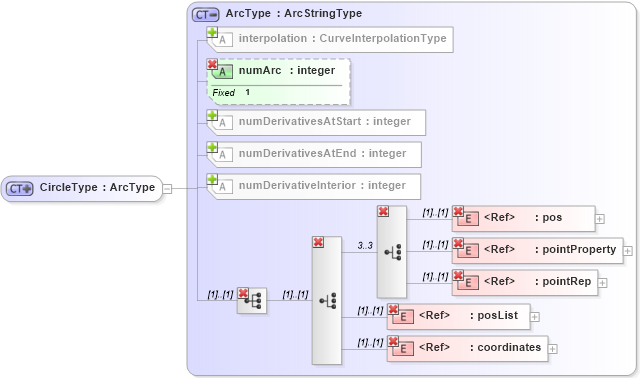Image resolution: width=640 pixels, height=378 pixels.
Task: Click the A icon of numDerivativesAtEnd
Action: (223, 155)
